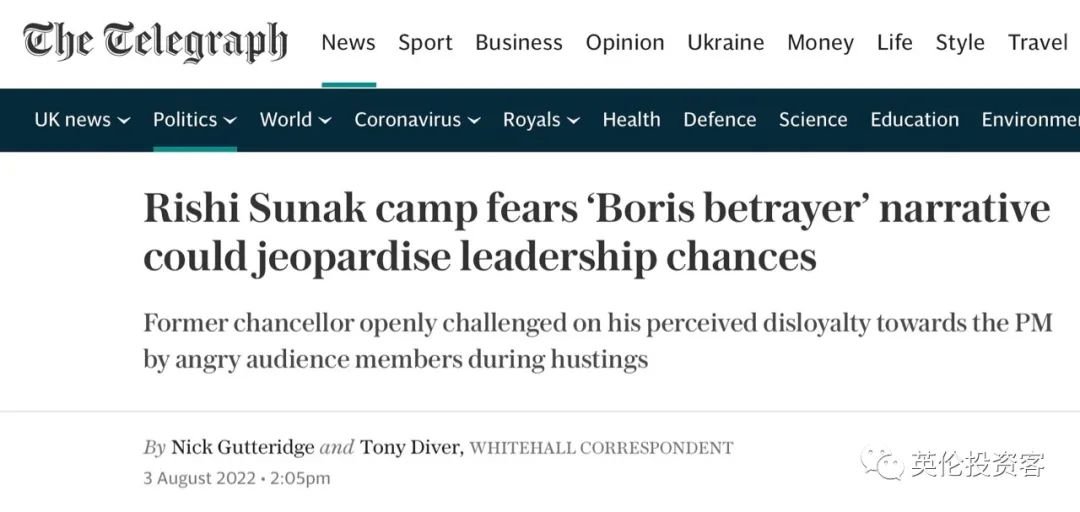1080x512 pixels.
Task: Click the Rishi Sunak article headline
Action: pos(596,232)
